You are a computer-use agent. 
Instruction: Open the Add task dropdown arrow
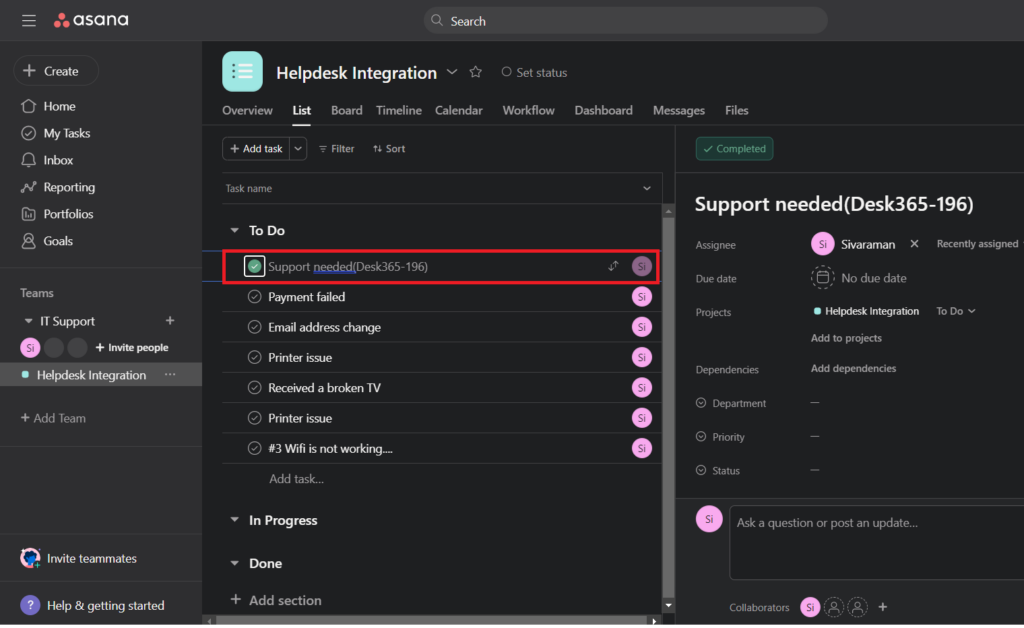click(x=298, y=149)
